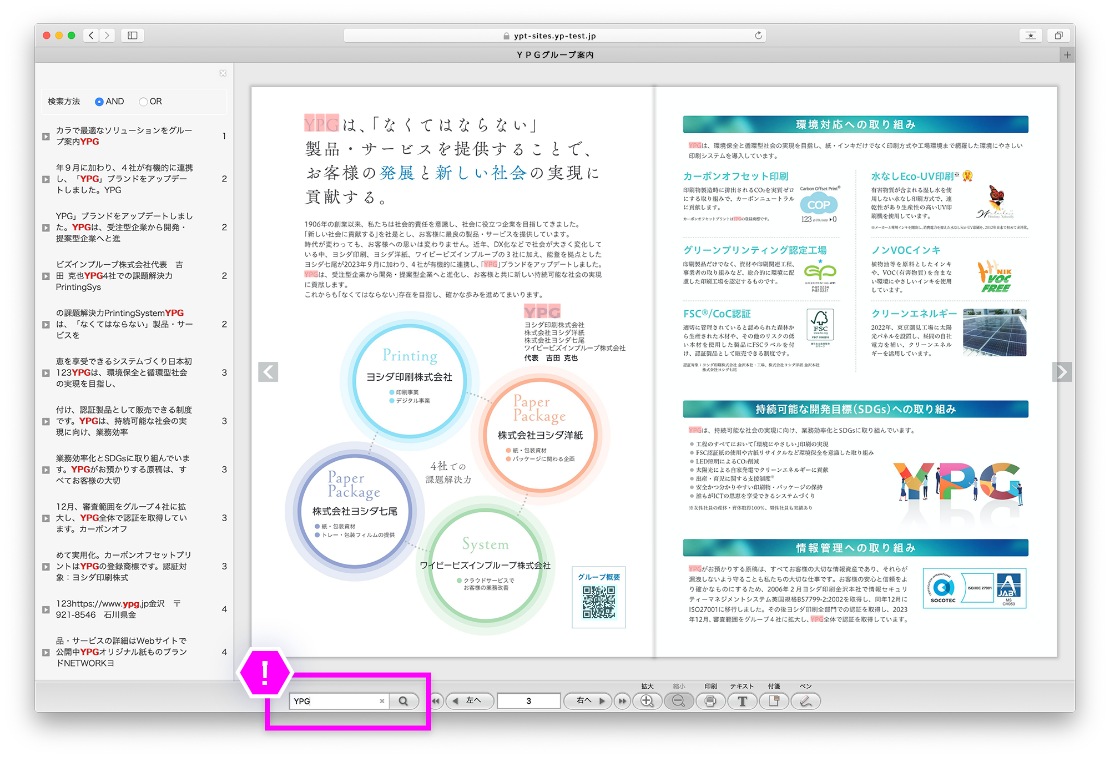
Task: Click the FSC®/CoC認証 heading
Action: (716, 314)
